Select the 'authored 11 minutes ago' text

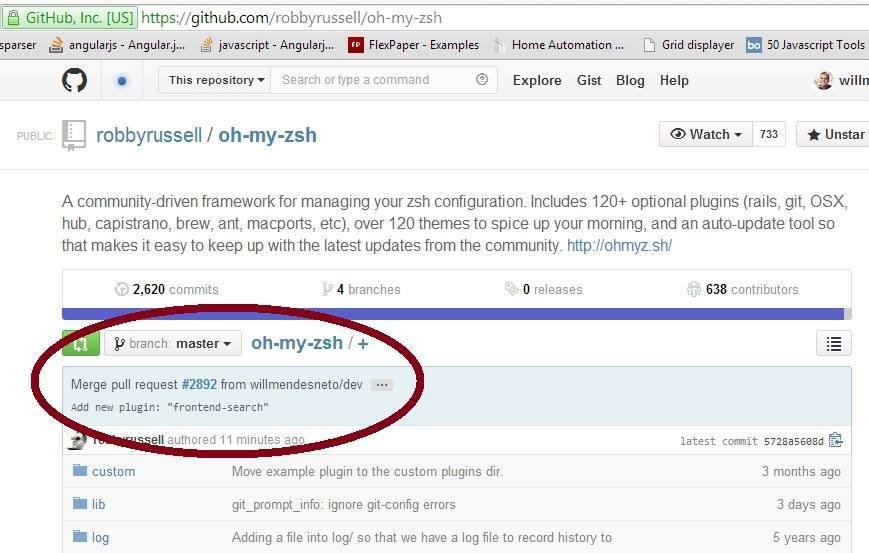(x=236, y=439)
